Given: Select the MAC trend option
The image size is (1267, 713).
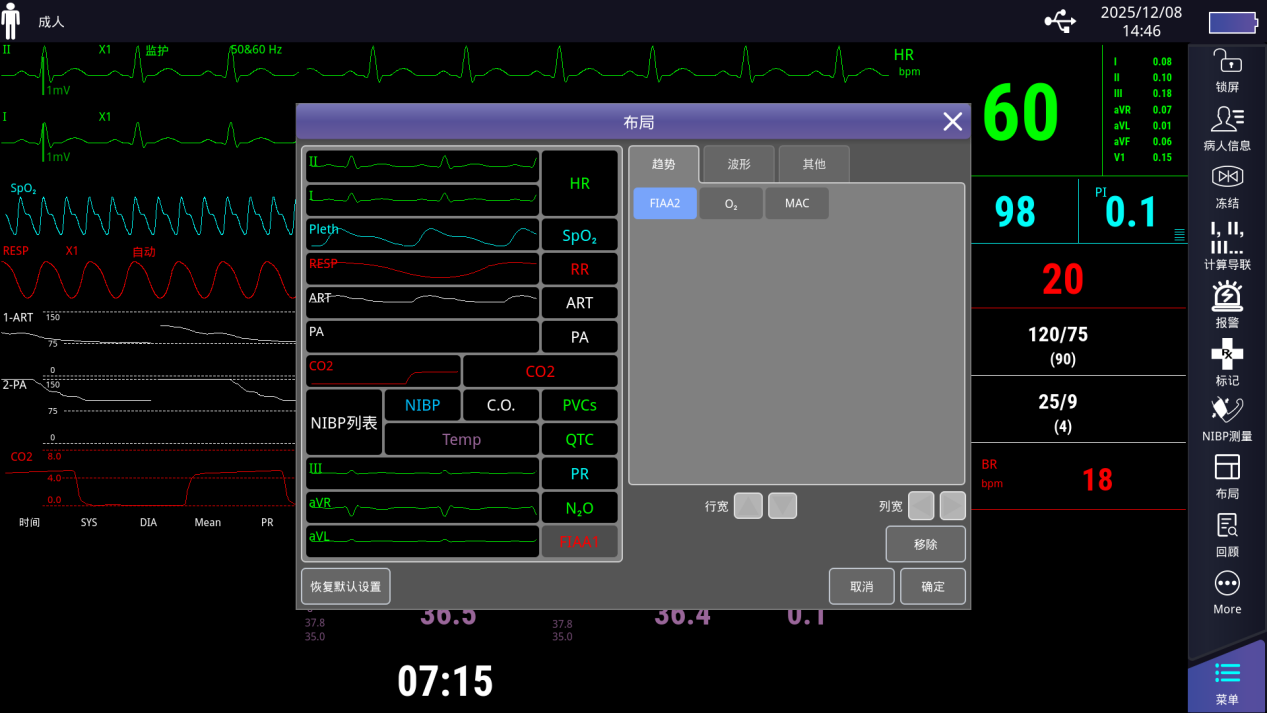Looking at the screenshot, I should pyautogui.click(x=797, y=203).
